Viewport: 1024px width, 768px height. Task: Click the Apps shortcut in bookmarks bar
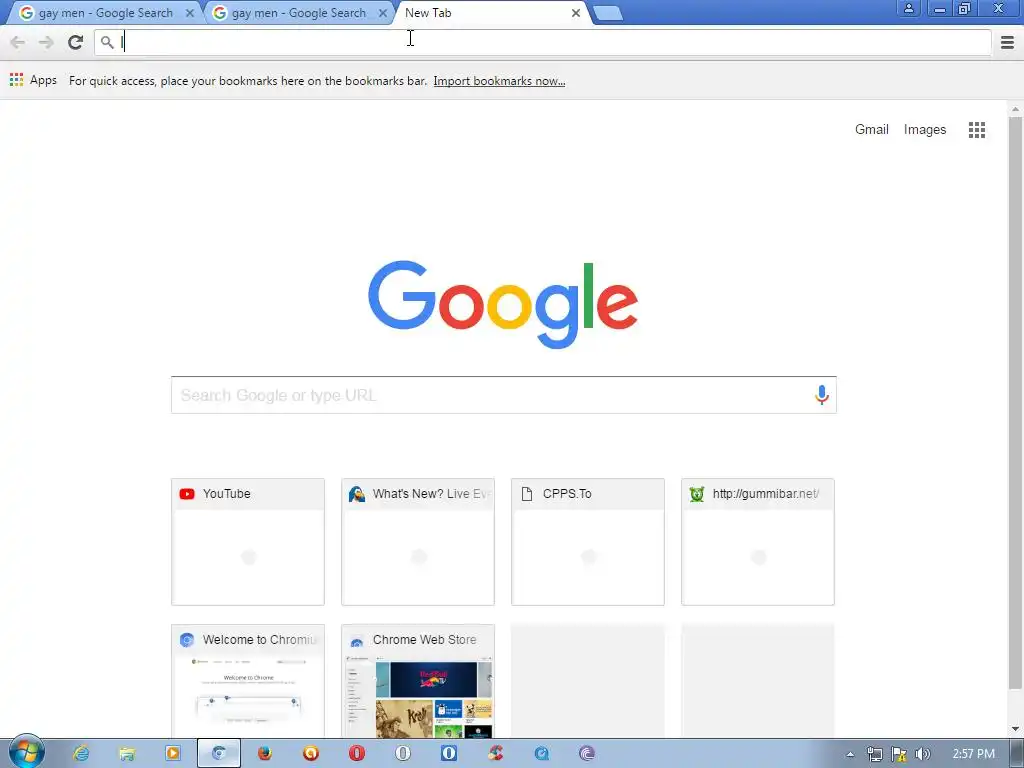coord(33,80)
